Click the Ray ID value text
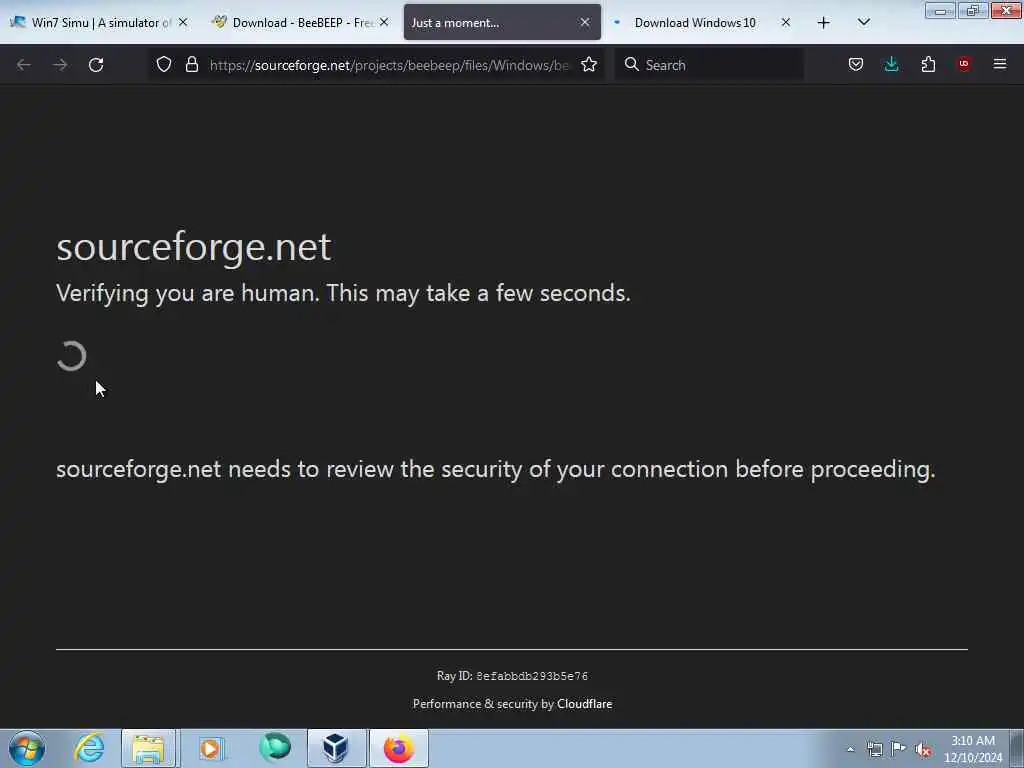 tap(532, 676)
